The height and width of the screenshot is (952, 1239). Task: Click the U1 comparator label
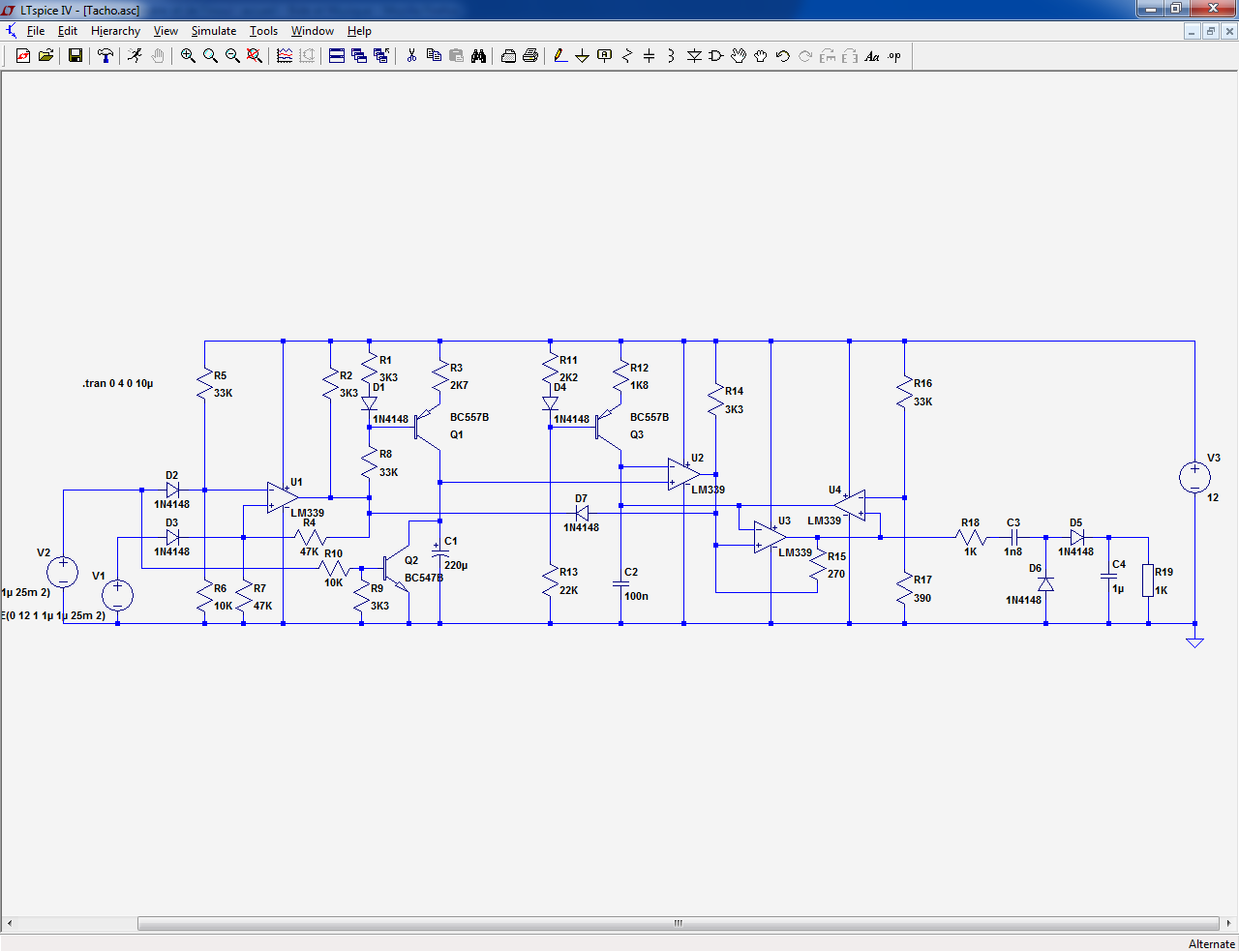[296, 482]
